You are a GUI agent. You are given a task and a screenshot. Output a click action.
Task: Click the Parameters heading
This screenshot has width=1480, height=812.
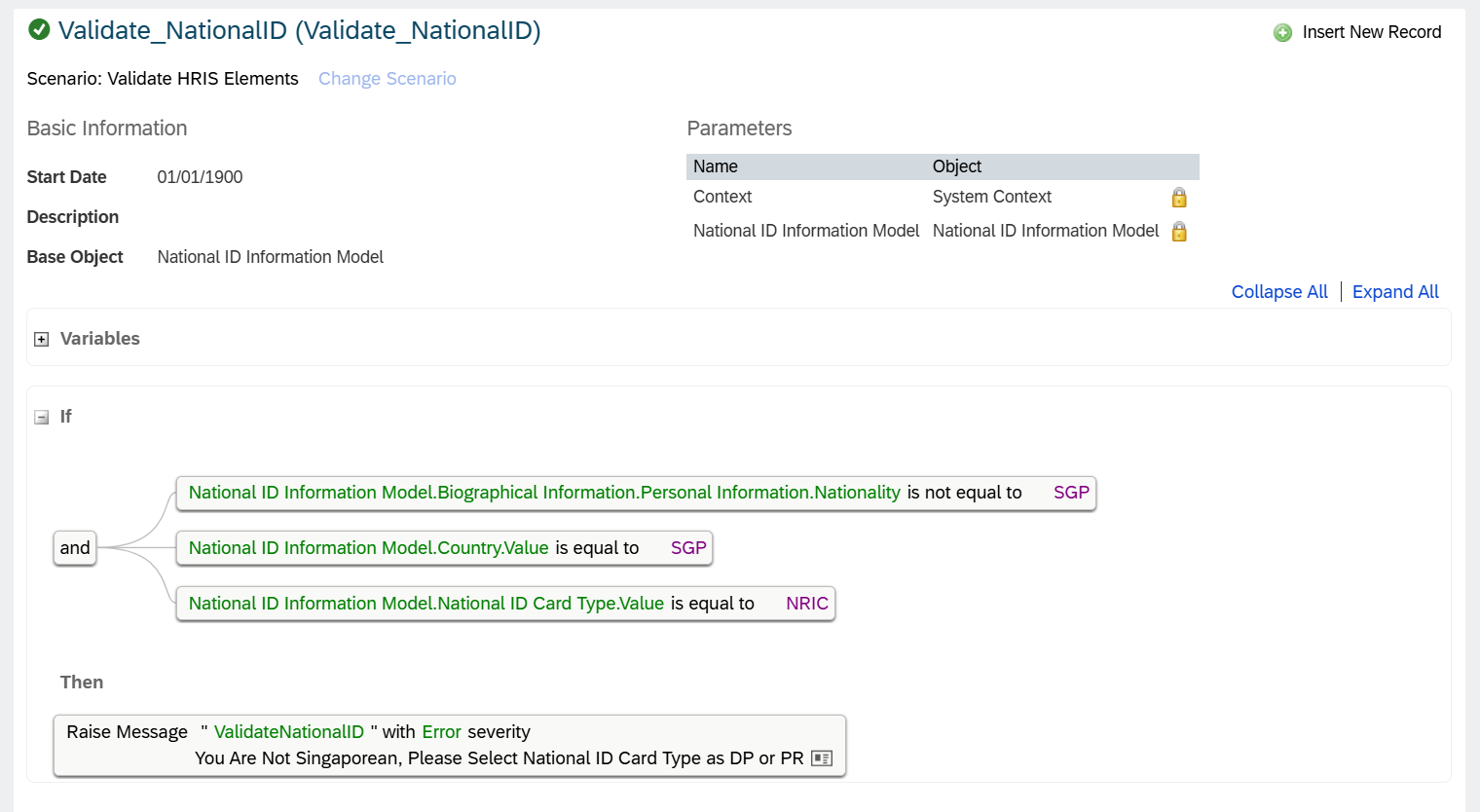pos(739,129)
